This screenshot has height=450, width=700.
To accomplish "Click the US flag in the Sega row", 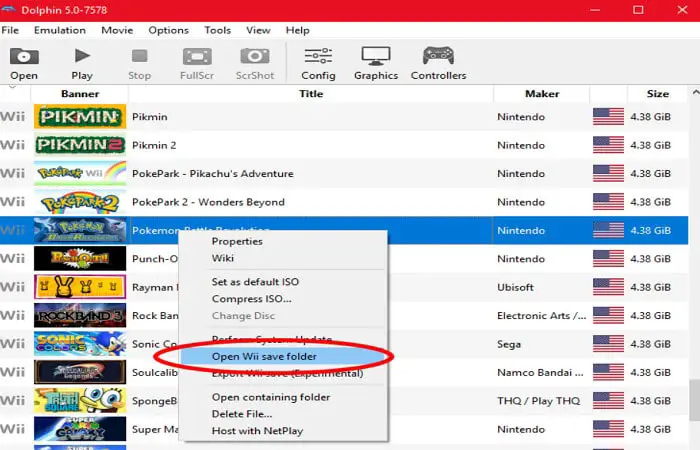I will [608, 344].
